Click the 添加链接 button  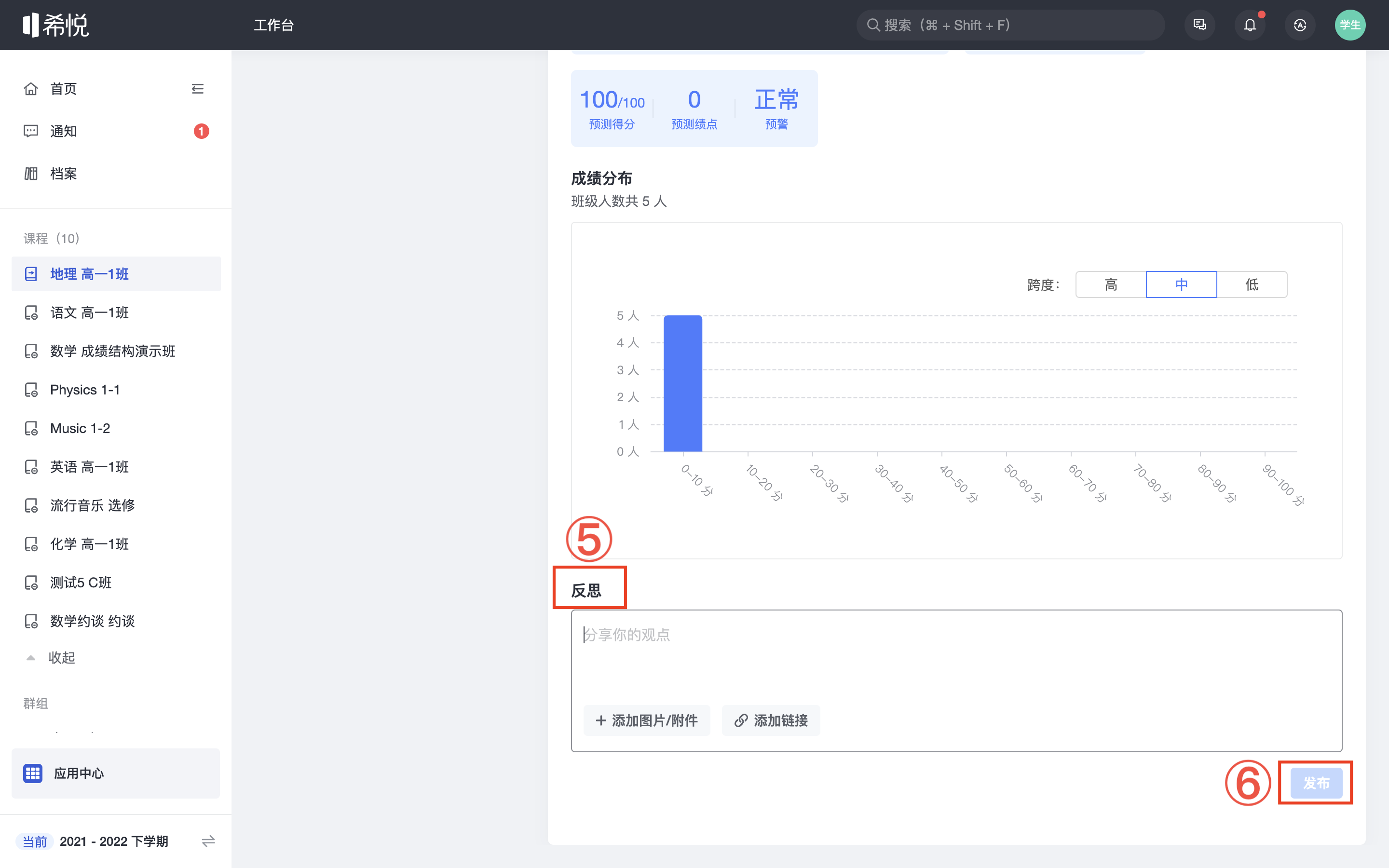click(x=771, y=720)
